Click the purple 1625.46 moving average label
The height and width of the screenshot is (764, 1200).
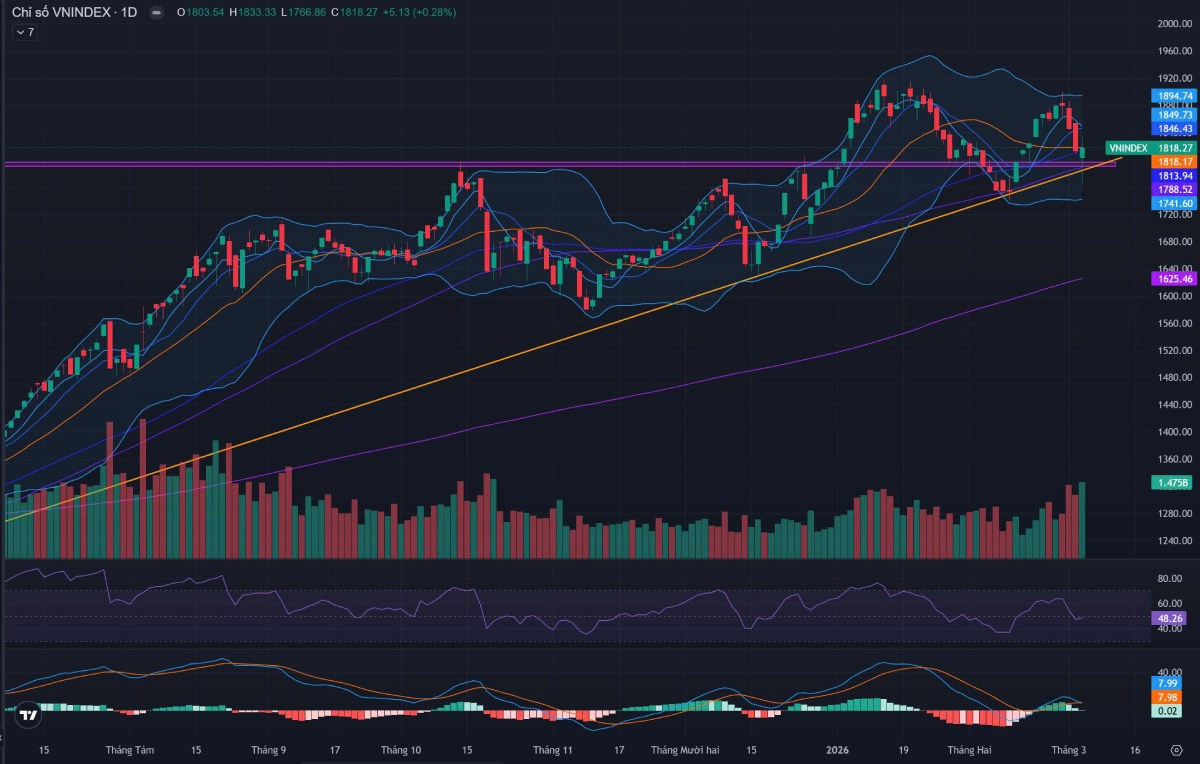(x=1172, y=279)
